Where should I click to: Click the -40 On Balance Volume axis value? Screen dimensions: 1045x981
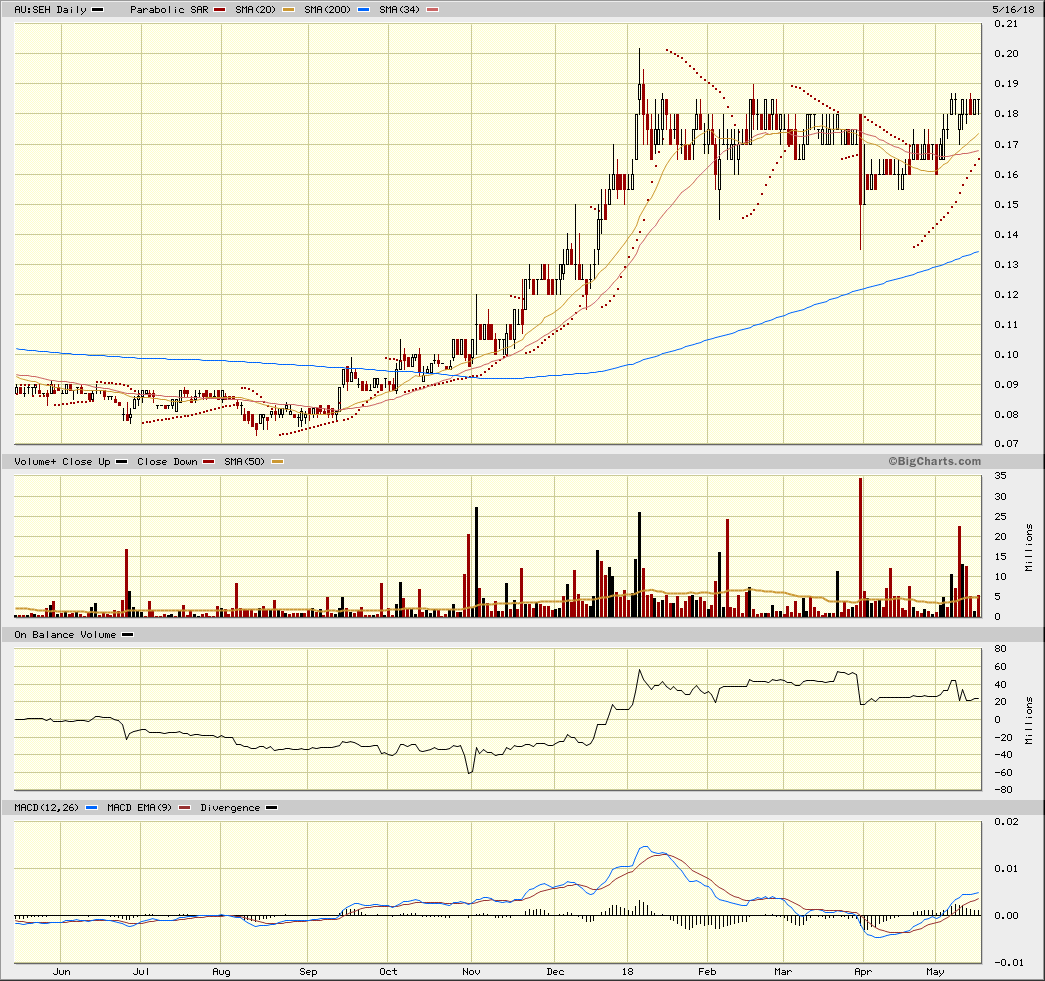coord(1003,755)
